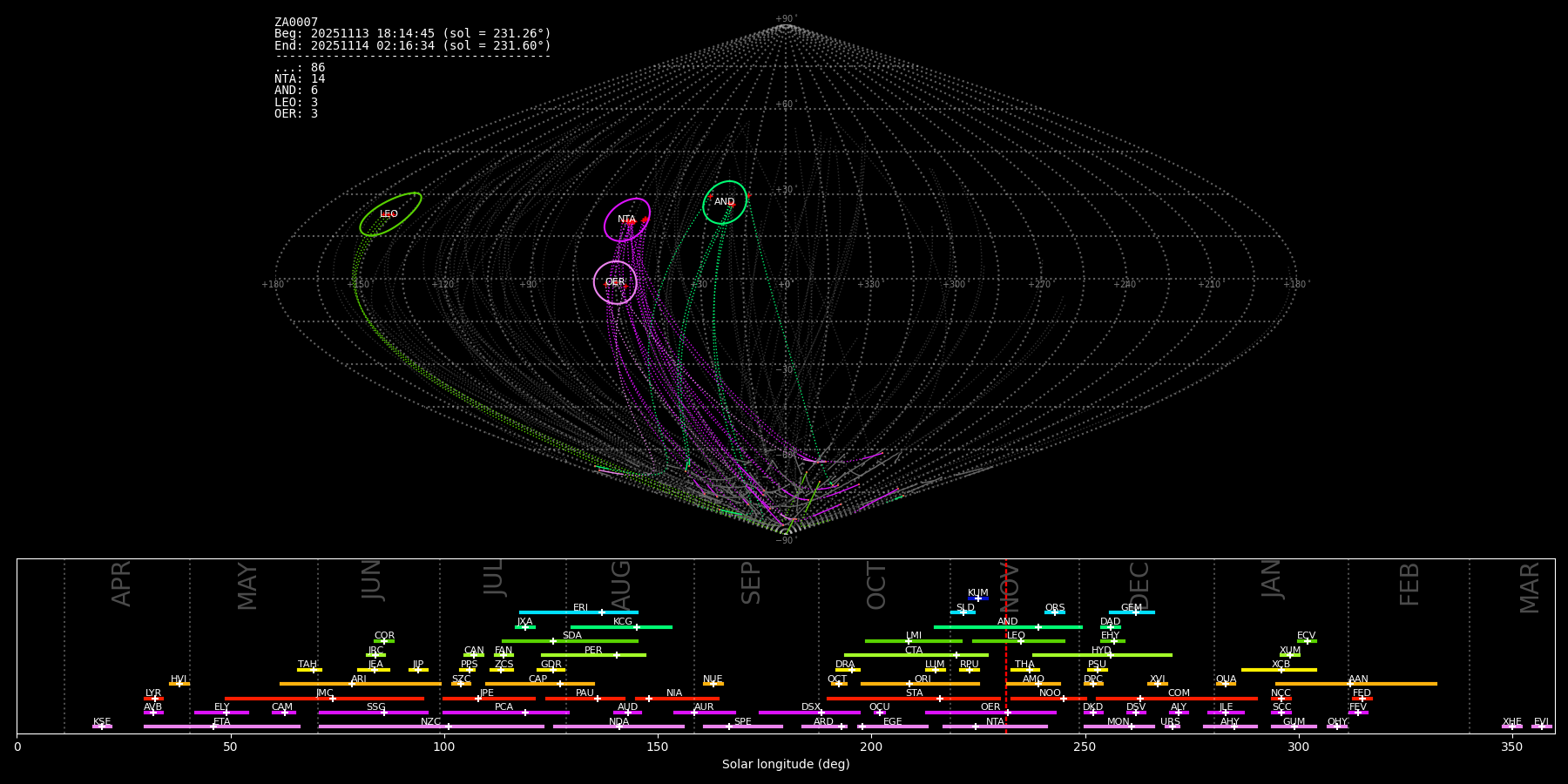1568x784 pixels.
Task: Click the NOV month label in timeline
Action: tap(1009, 585)
